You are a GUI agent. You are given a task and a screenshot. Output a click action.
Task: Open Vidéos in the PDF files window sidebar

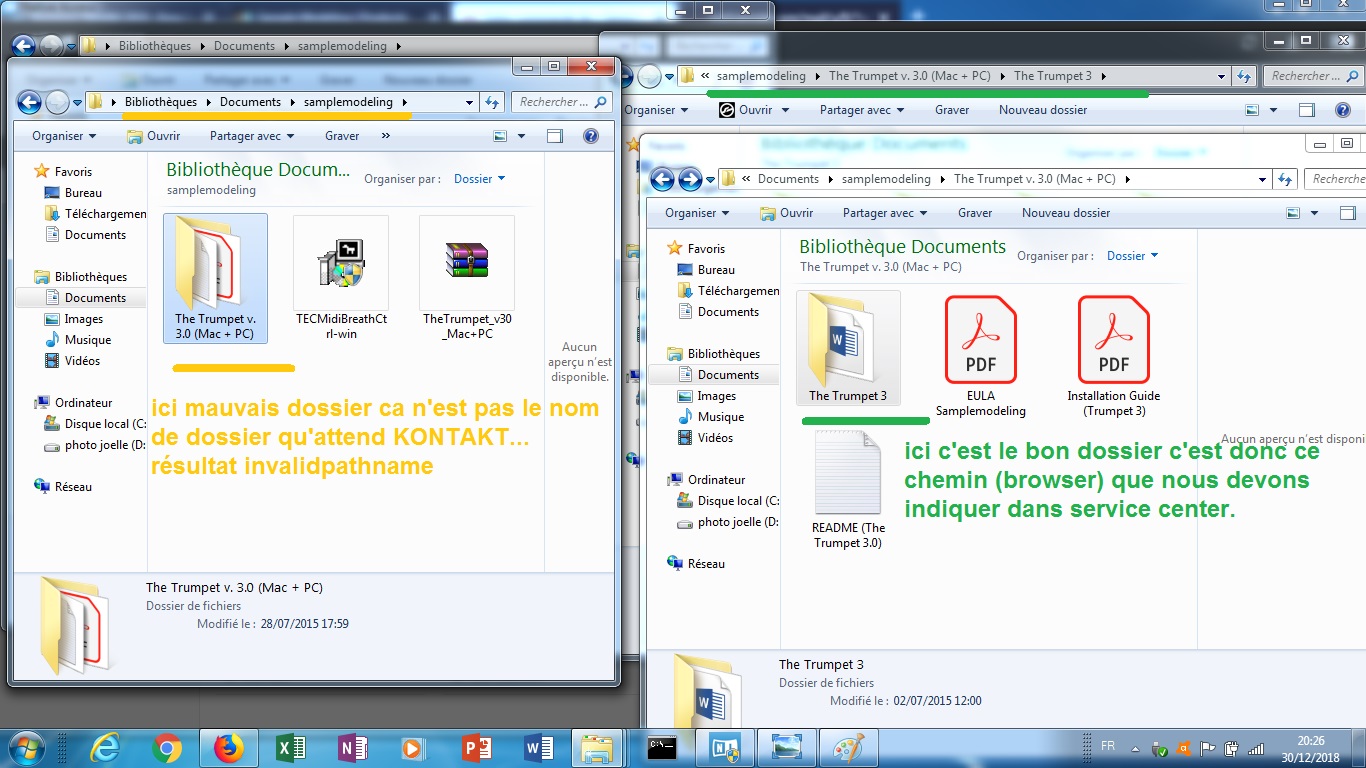tap(715, 438)
